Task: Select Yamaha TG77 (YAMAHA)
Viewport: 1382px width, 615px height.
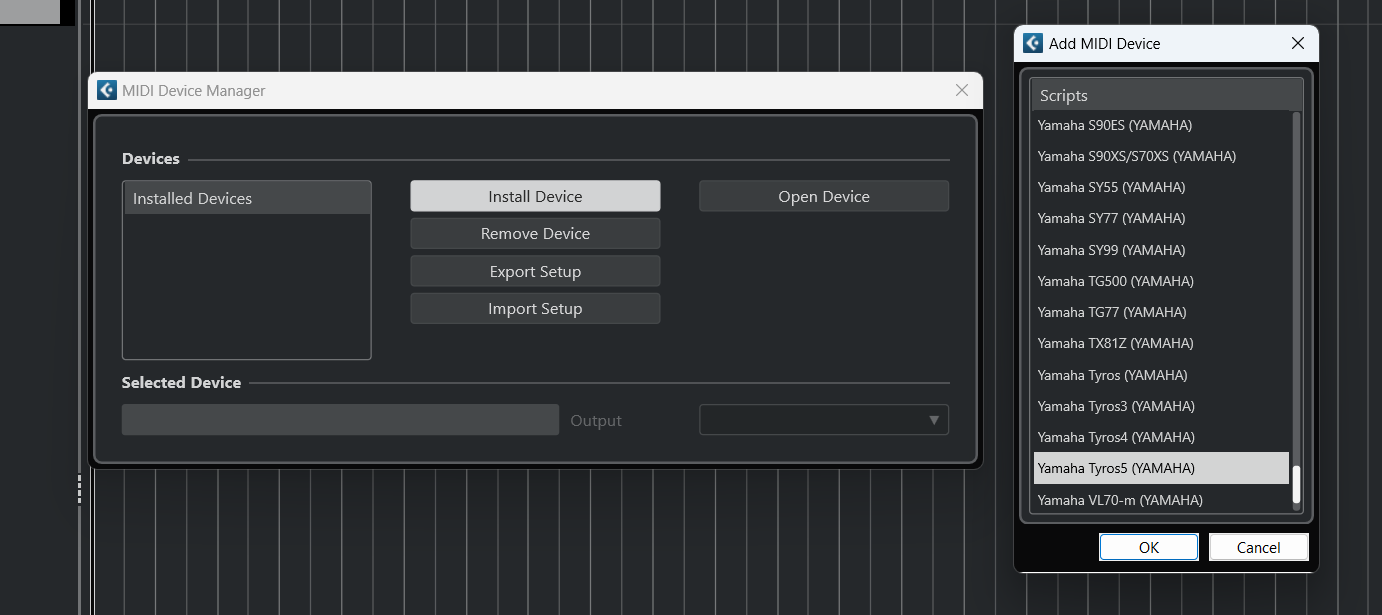Action: 1161,312
